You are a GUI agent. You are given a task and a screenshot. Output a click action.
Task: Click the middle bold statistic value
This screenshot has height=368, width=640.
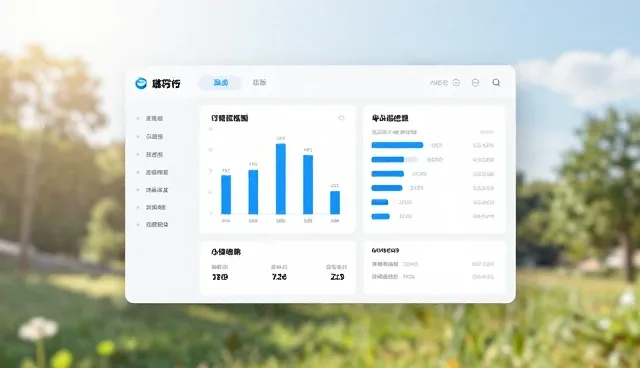279,277
